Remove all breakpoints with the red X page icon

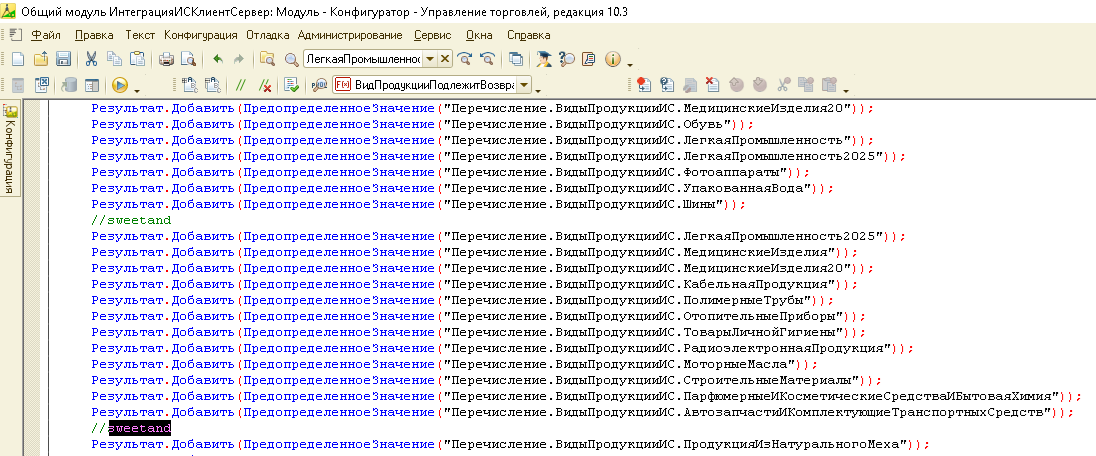[x=712, y=85]
